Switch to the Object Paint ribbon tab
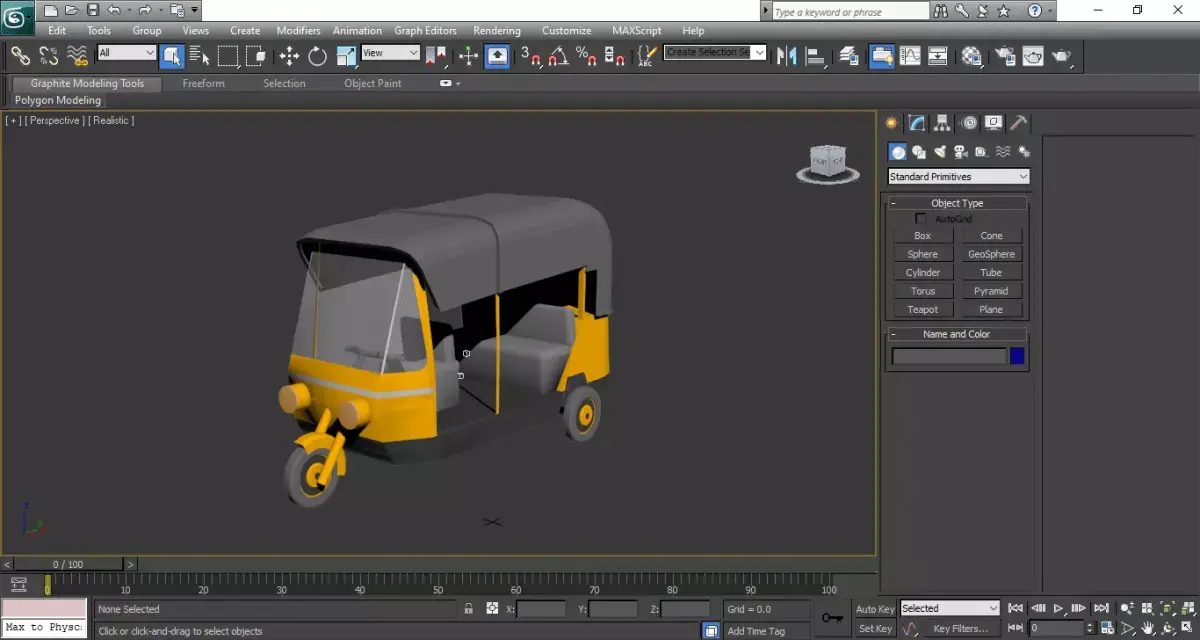Image resolution: width=1200 pixels, height=640 pixels. tap(373, 84)
